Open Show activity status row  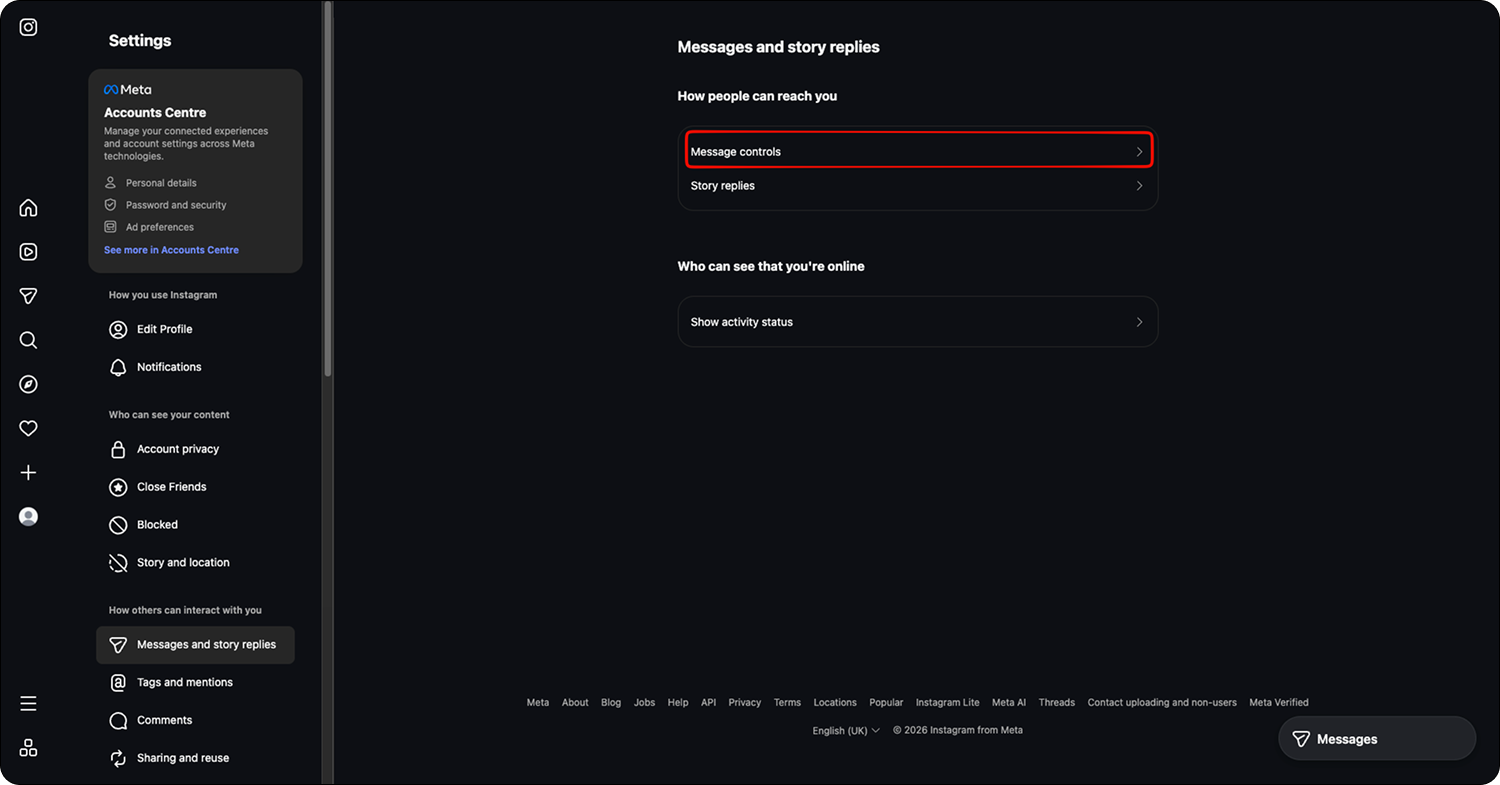click(x=918, y=322)
